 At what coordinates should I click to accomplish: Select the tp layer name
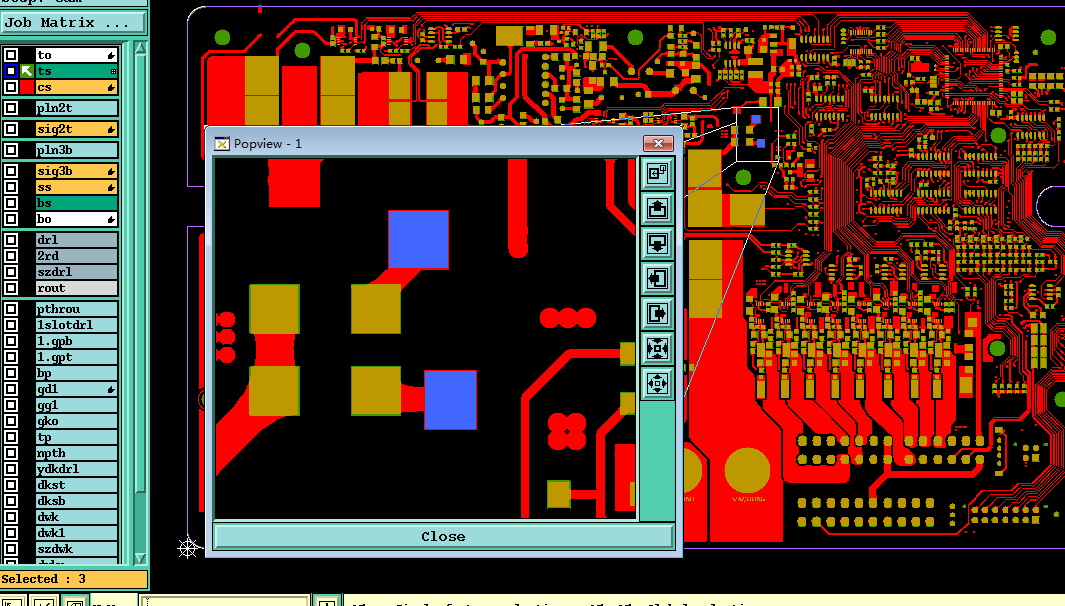coord(77,438)
